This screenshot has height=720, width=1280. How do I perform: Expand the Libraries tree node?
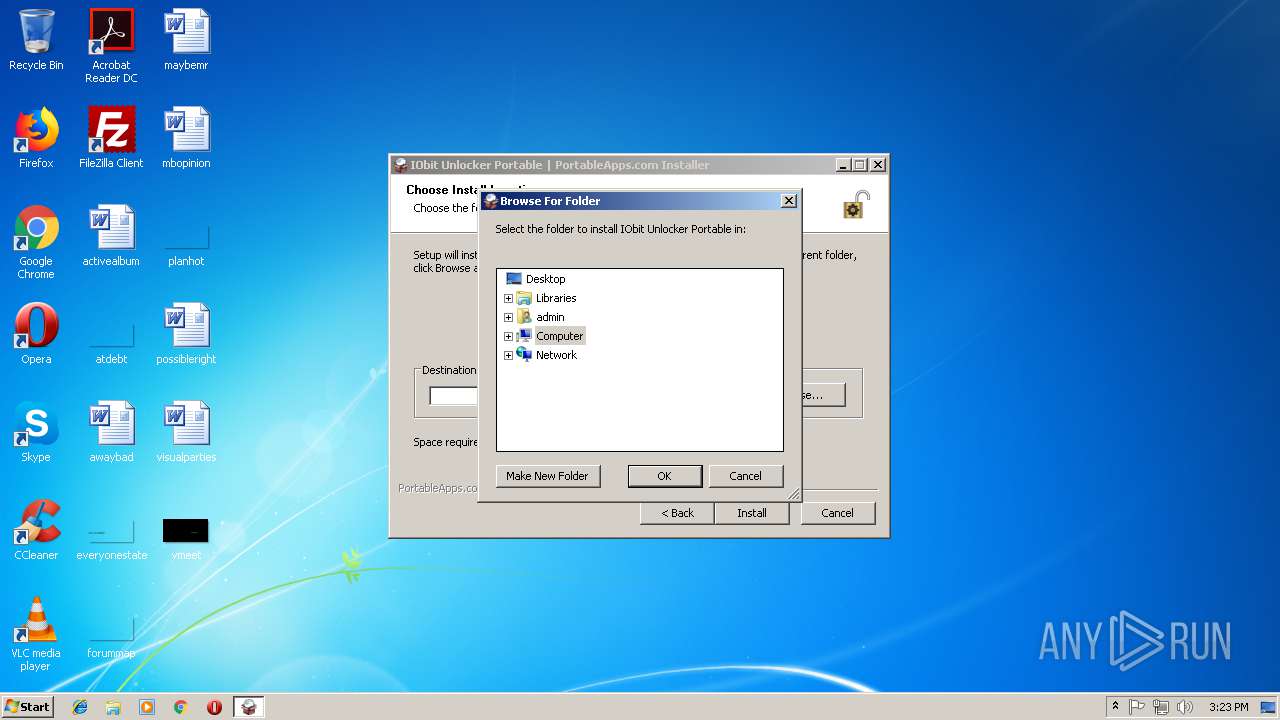coord(508,298)
